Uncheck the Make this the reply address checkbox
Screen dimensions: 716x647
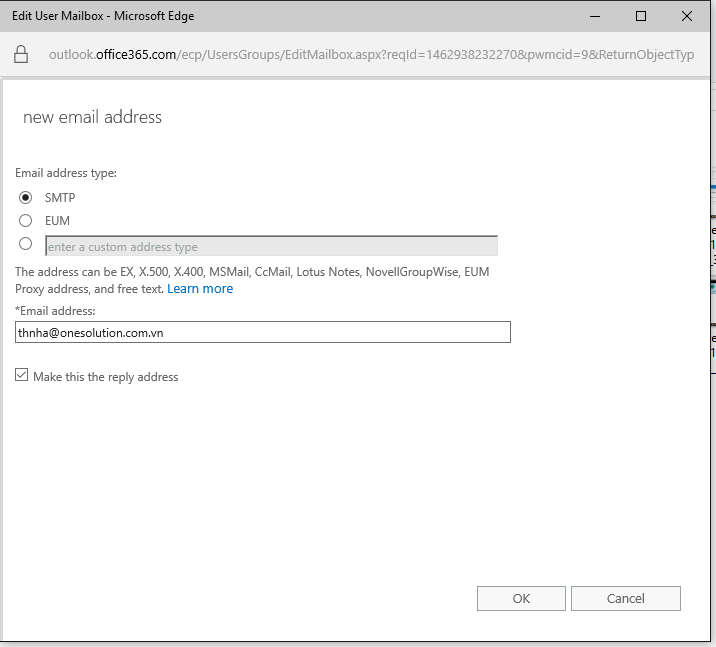pyautogui.click(x=22, y=376)
